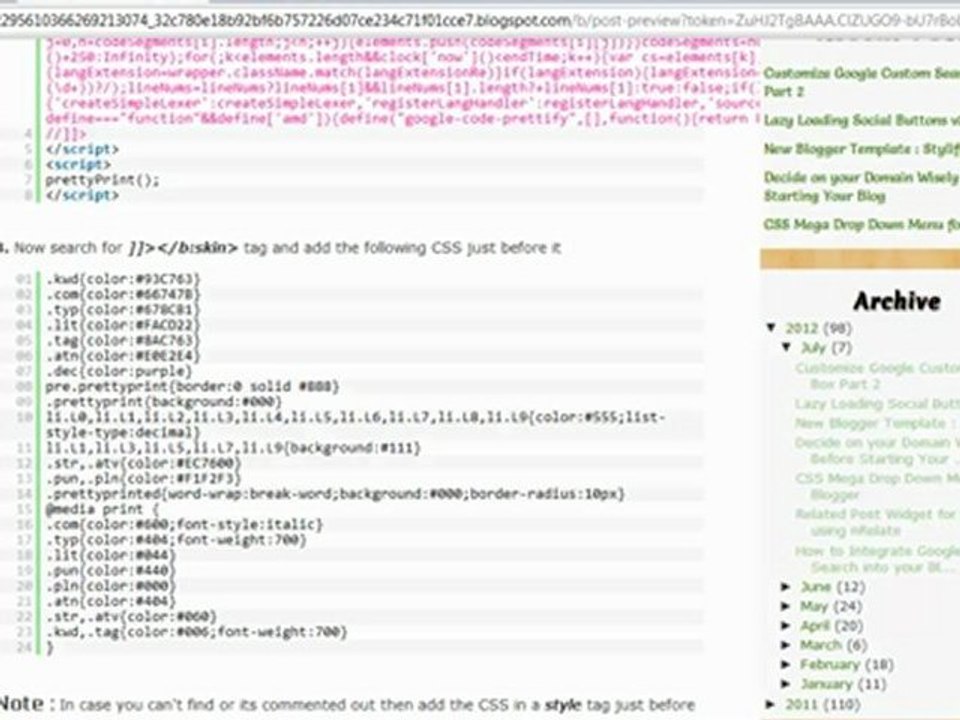Image resolution: width=960 pixels, height=720 pixels.
Task: Click code line .typ{color:#404;font-weight:700}
Action: 176,539
